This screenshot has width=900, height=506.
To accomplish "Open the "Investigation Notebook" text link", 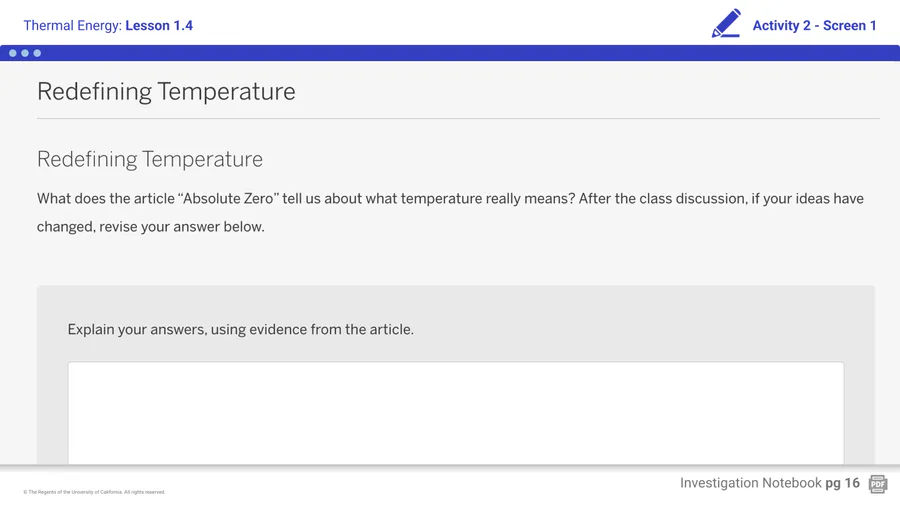I will click(750, 483).
